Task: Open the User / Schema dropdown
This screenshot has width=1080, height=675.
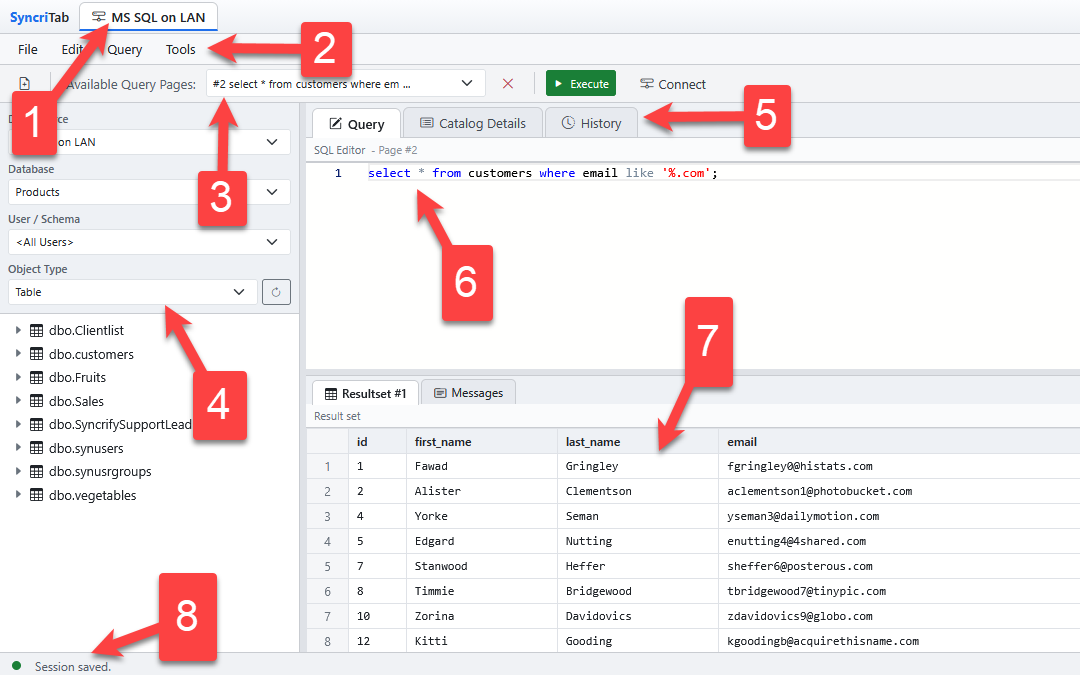Action: click(x=149, y=242)
